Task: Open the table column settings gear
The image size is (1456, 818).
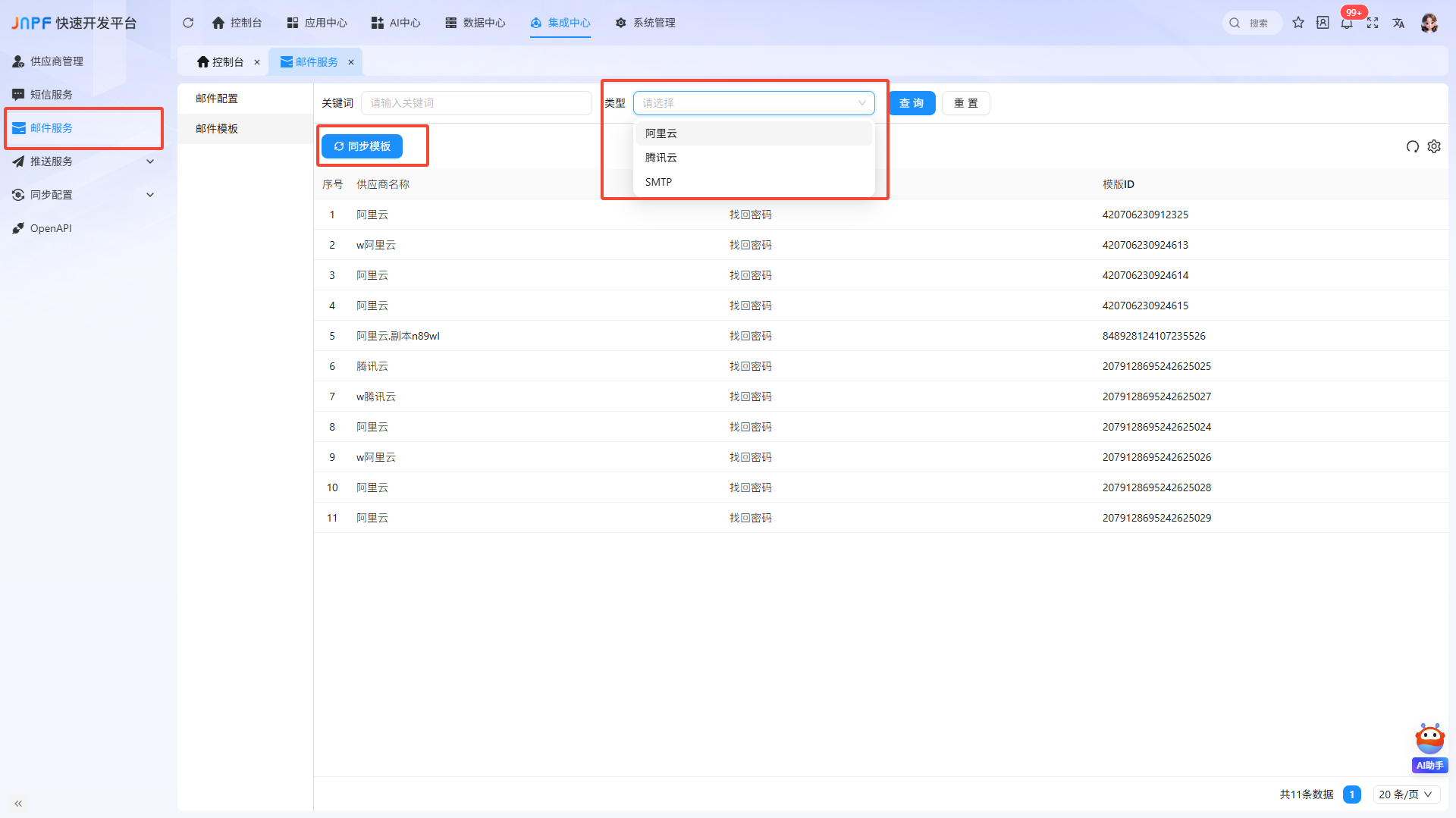Action: [1434, 146]
